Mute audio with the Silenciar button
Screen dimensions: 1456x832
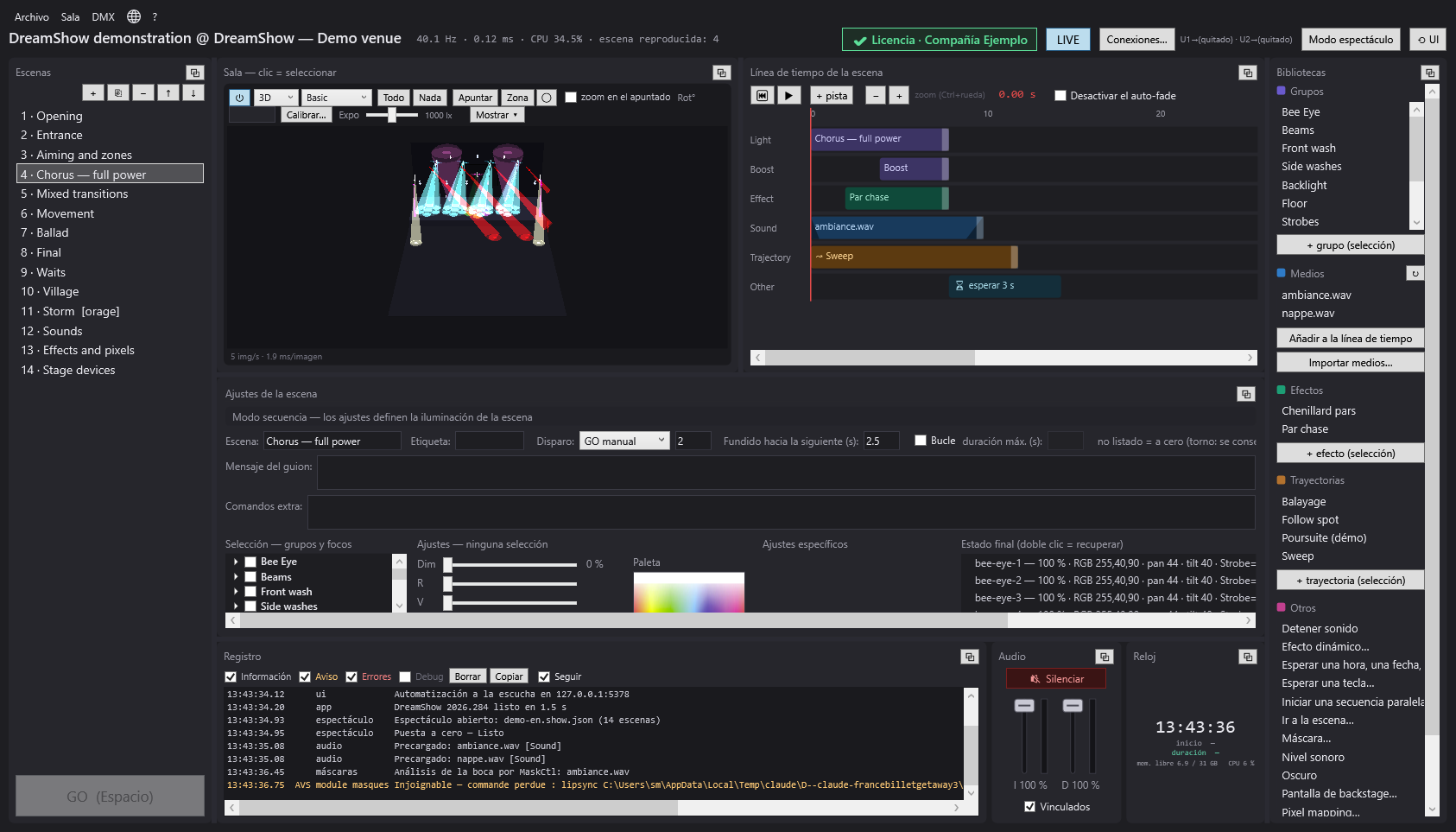[1056, 679]
